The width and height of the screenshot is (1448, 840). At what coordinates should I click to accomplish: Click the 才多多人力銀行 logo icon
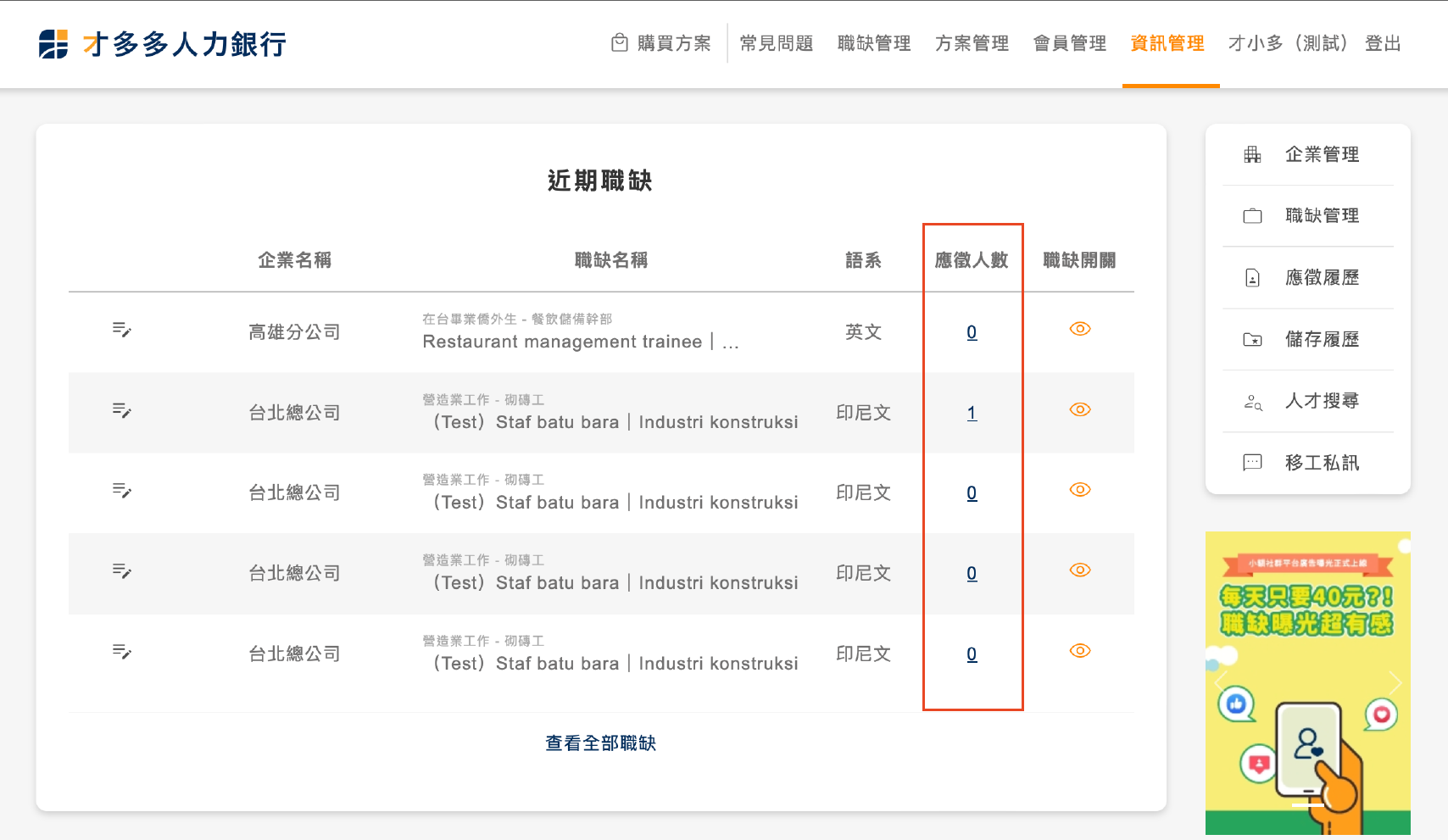tap(53, 44)
